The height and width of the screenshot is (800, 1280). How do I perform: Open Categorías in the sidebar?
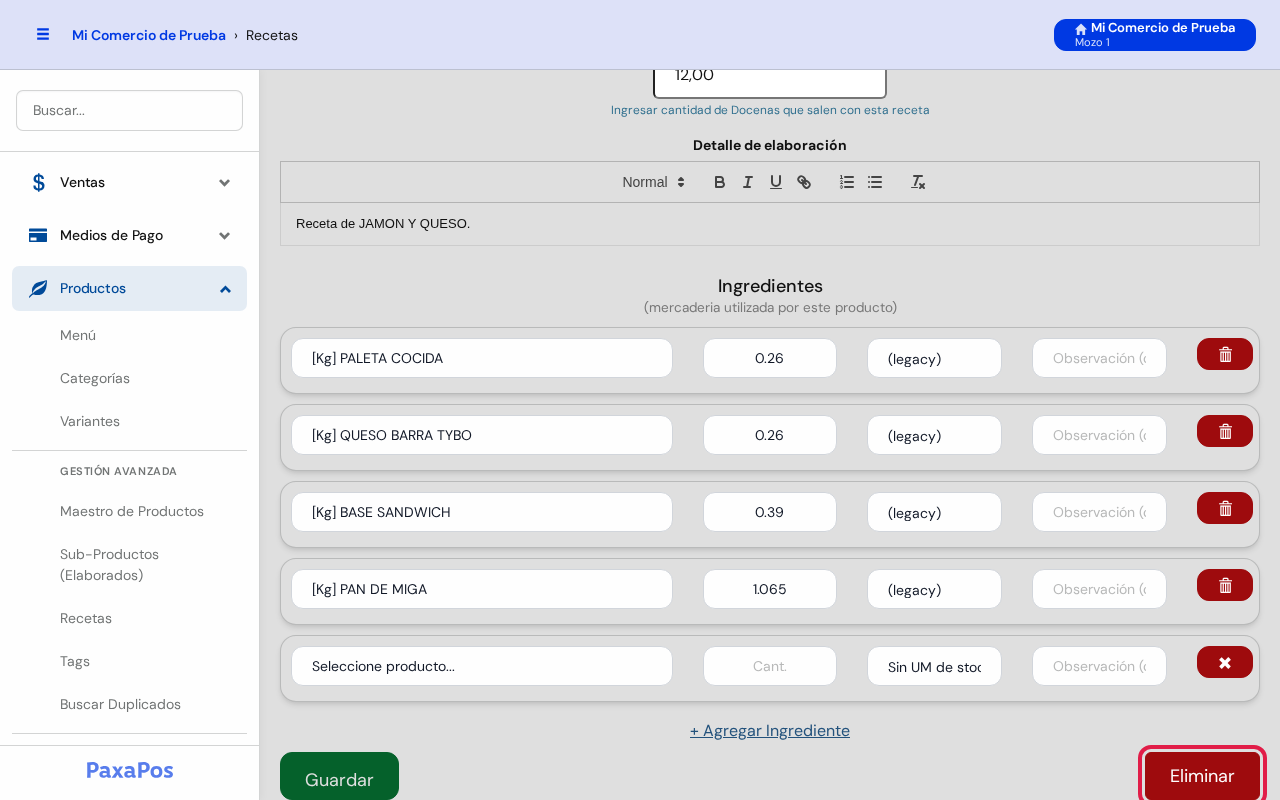pyautogui.click(x=95, y=378)
